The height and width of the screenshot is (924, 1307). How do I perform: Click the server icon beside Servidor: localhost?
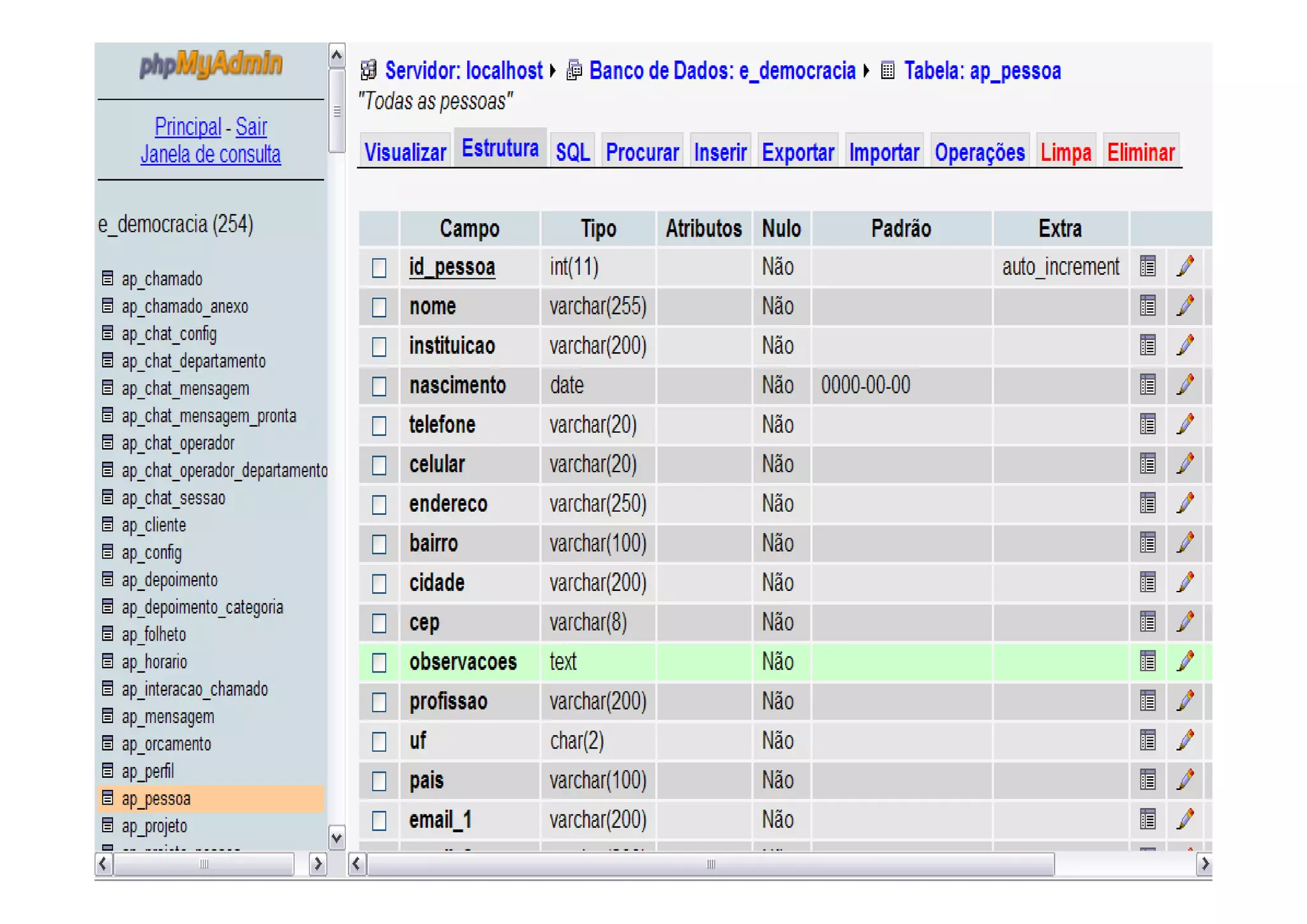(368, 70)
